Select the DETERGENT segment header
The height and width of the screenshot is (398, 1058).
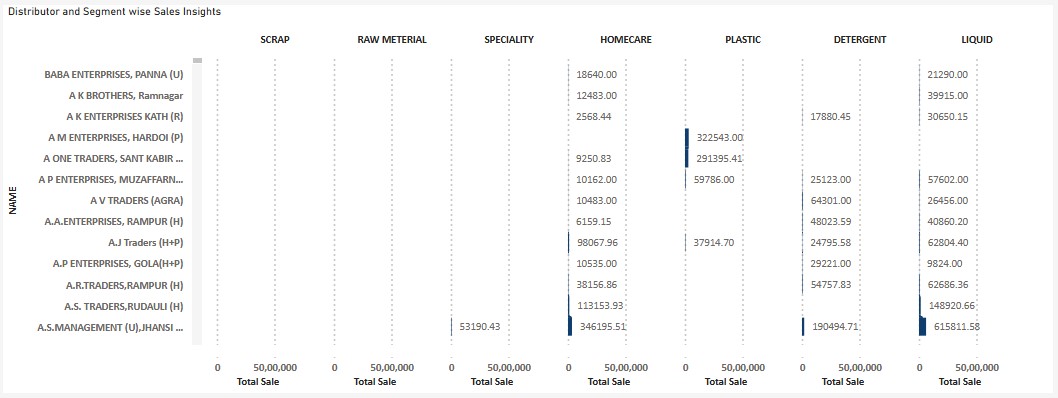click(860, 40)
